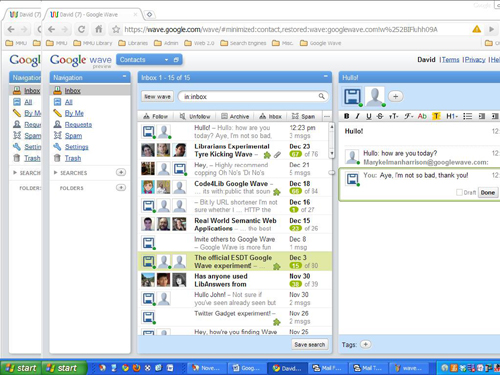Add a participant with the plus button
Screen dimensions: 500x375
click(395, 97)
